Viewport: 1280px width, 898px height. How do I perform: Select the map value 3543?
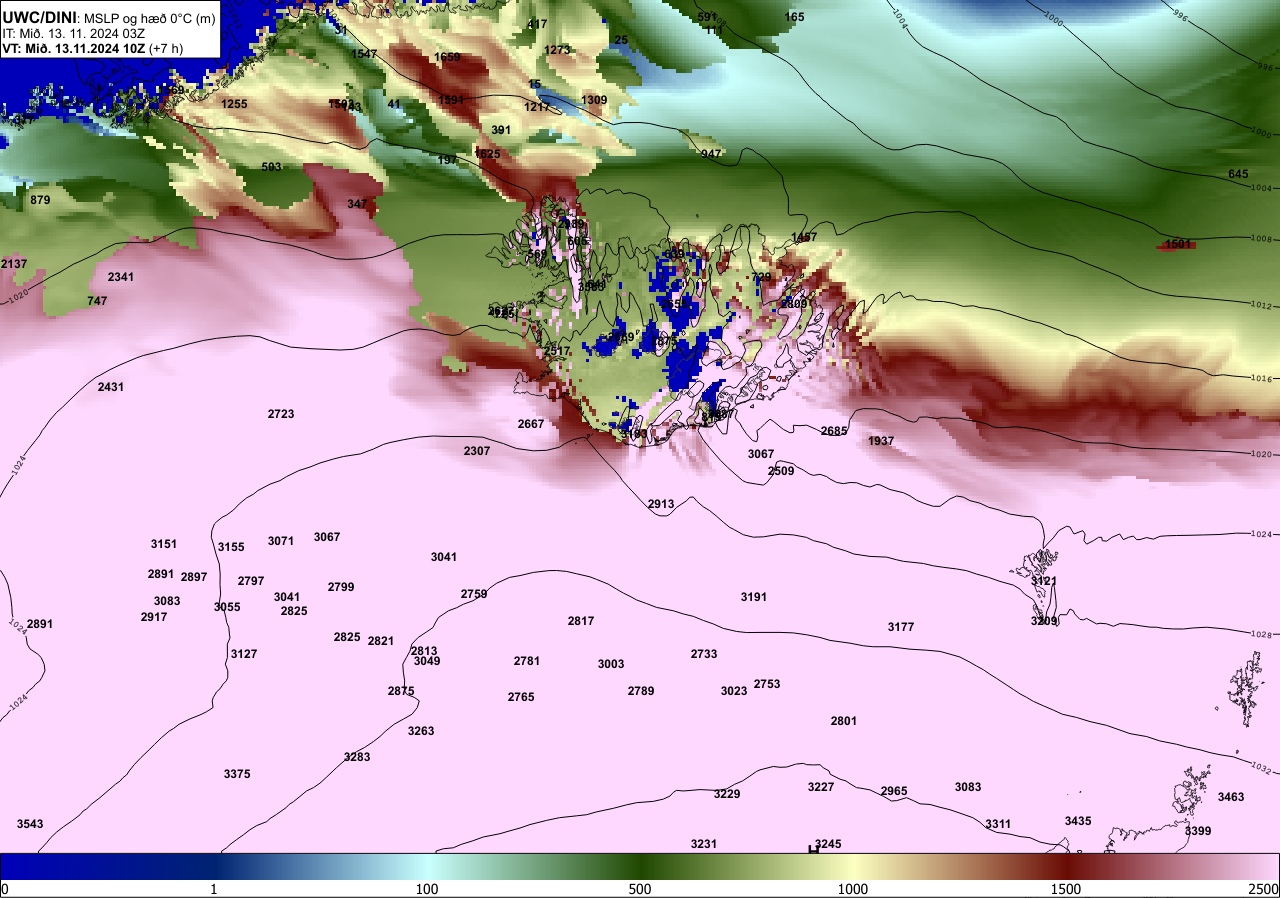(x=30, y=824)
